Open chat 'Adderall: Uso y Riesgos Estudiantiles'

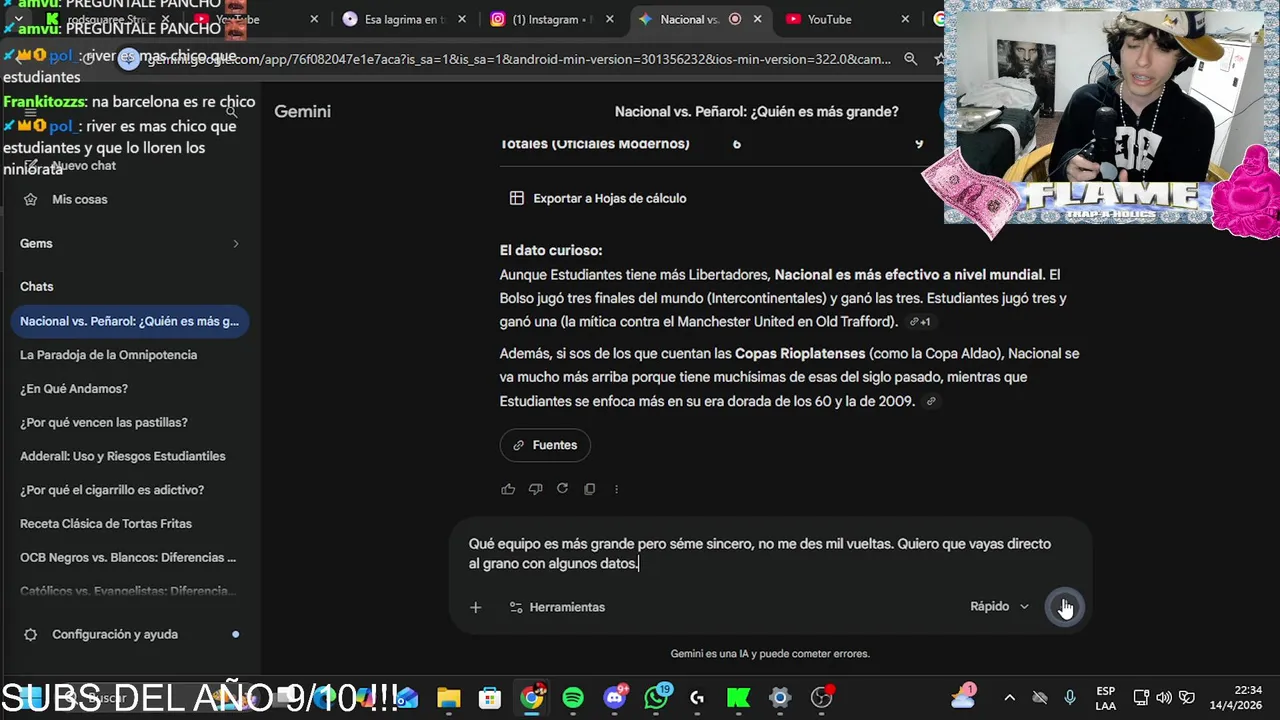tap(125, 456)
